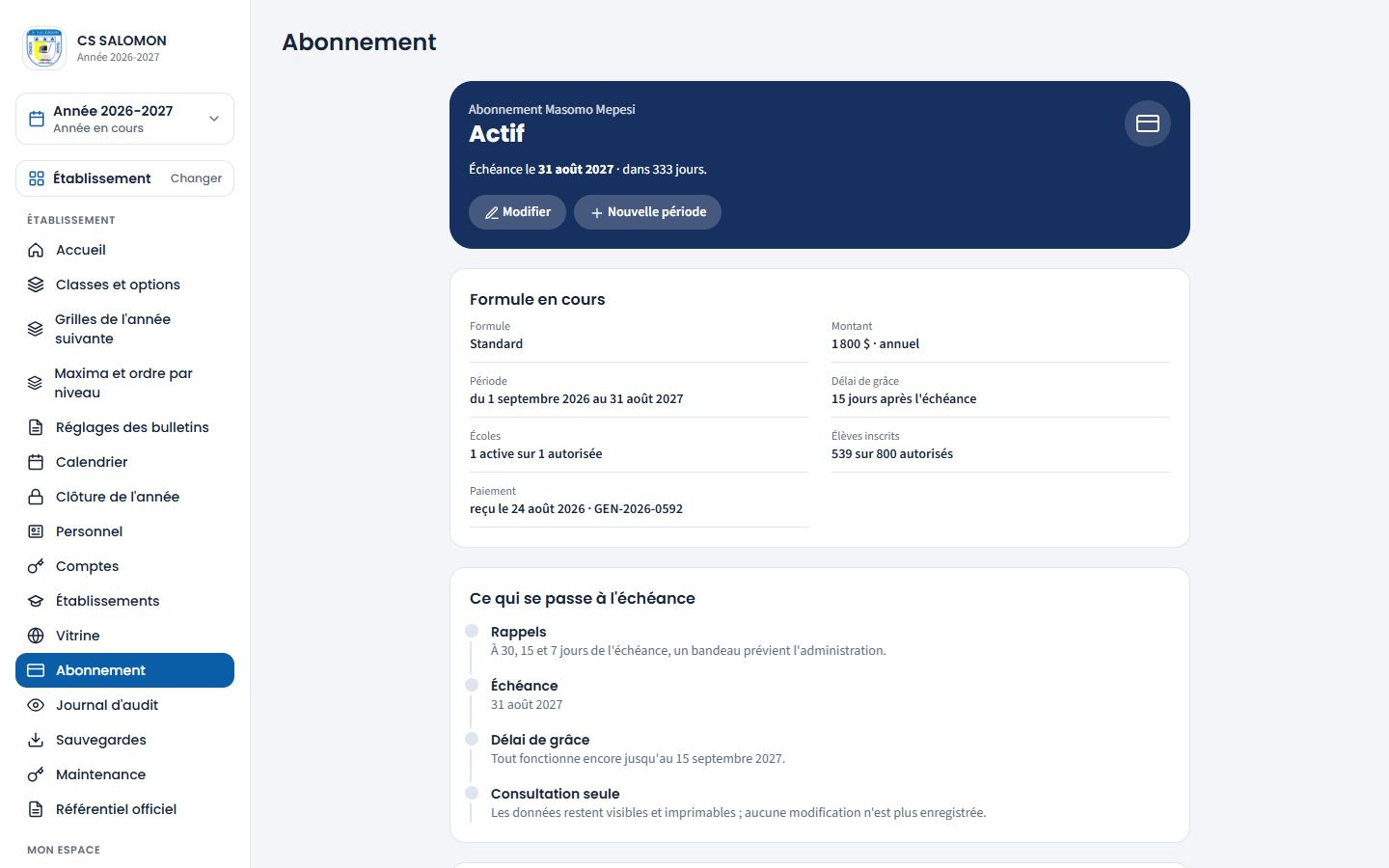1389x868 pixels.
Task: Click the globe icon for Vitrine
Action: coord(36,636)
